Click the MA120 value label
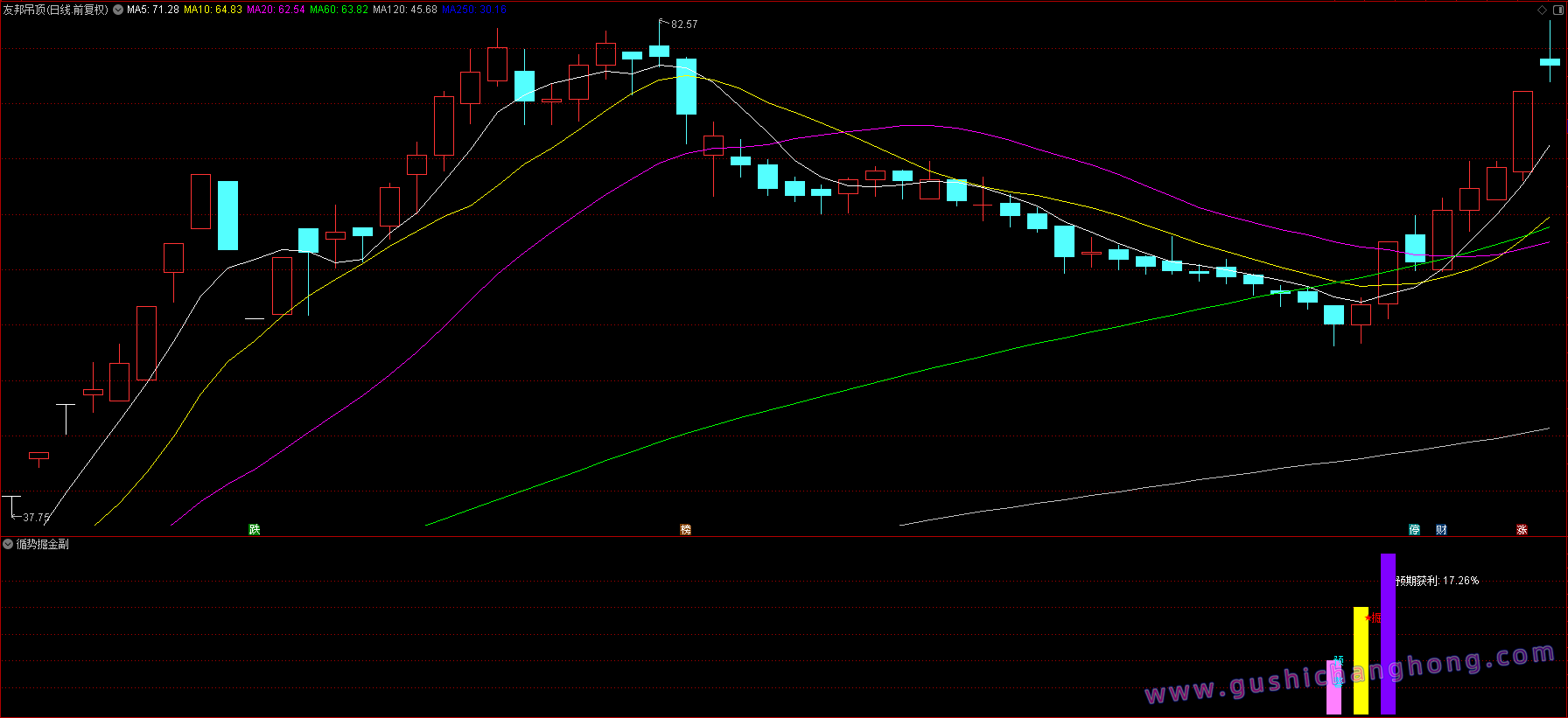This screenshot has width=1568, height=718. point(404,10)
